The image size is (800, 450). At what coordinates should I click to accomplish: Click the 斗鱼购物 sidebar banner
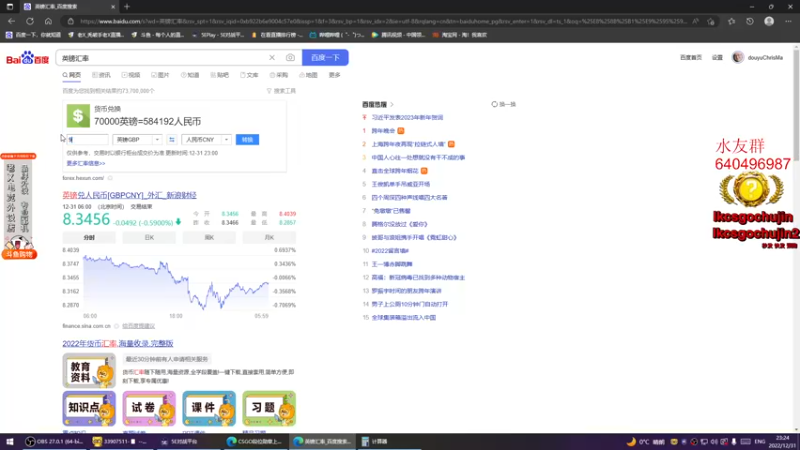tap(19, 207)
